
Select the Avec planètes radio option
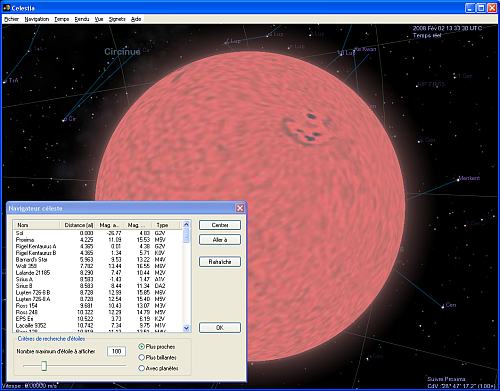tap(141, 368)
